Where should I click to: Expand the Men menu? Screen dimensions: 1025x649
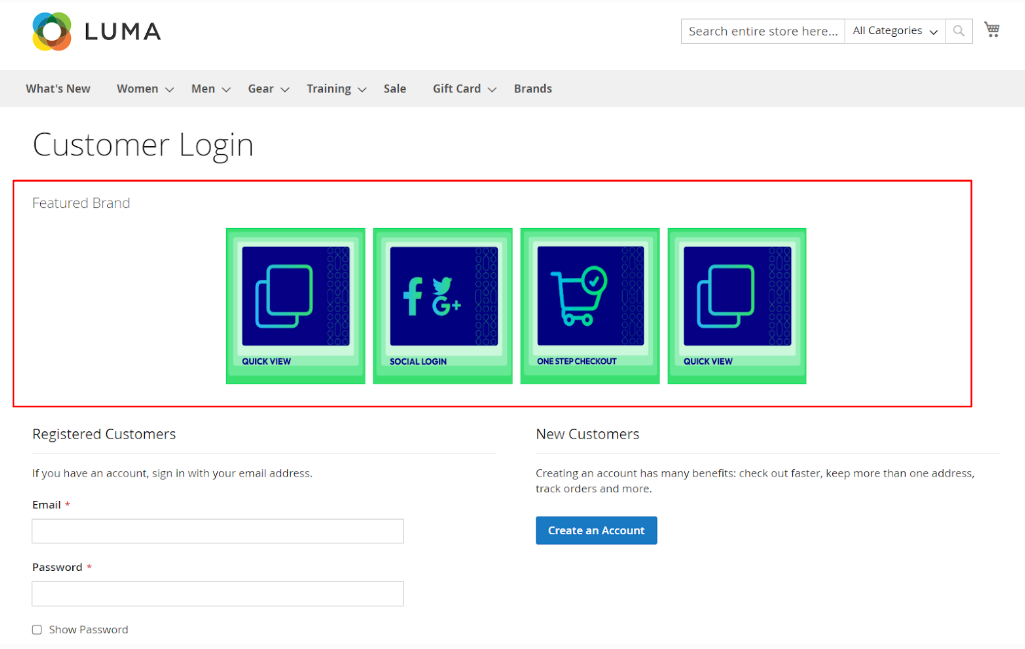point(210,89)
